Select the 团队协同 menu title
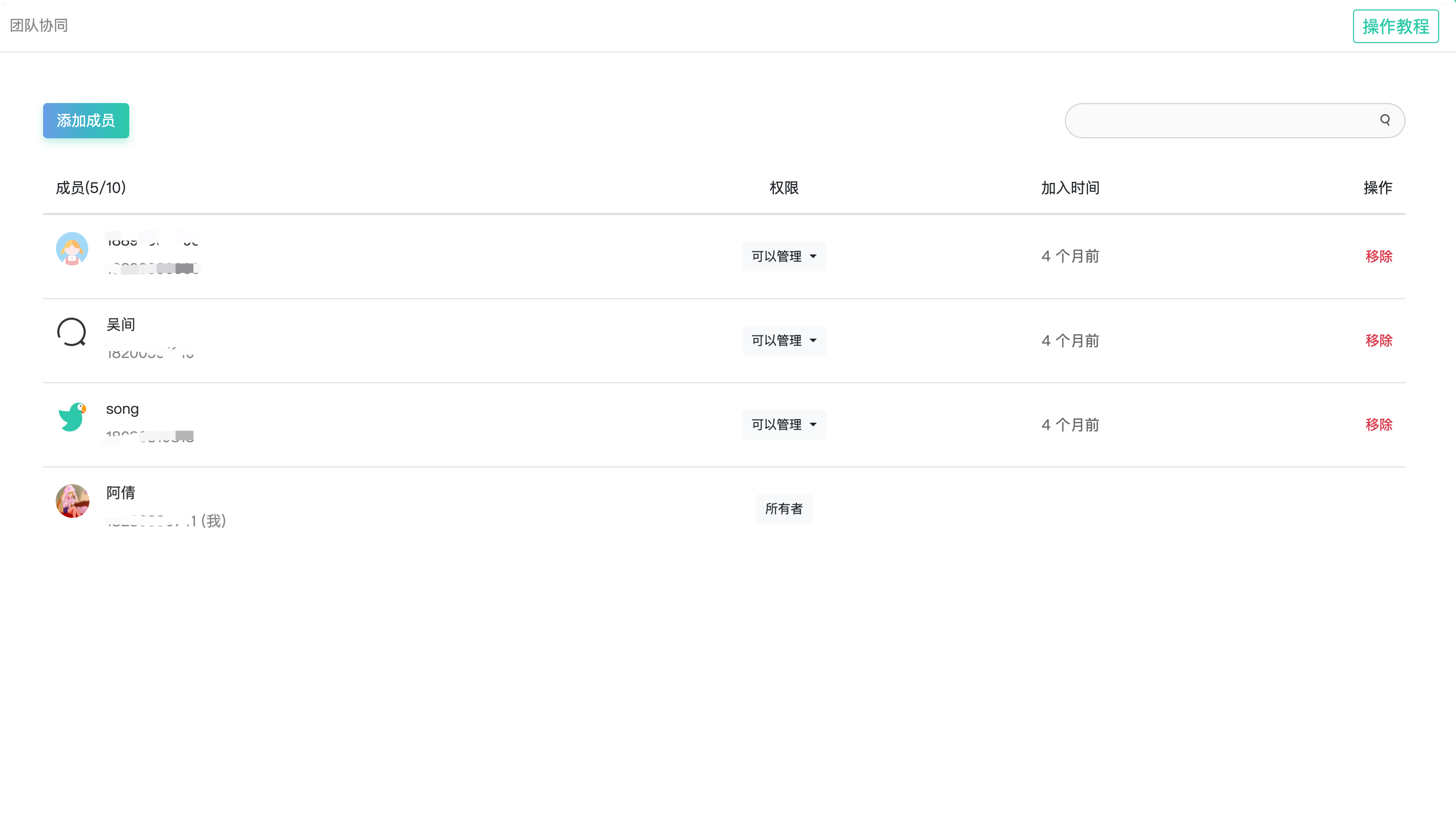Viewport: 1456px width, 816px height. [38, 25]
